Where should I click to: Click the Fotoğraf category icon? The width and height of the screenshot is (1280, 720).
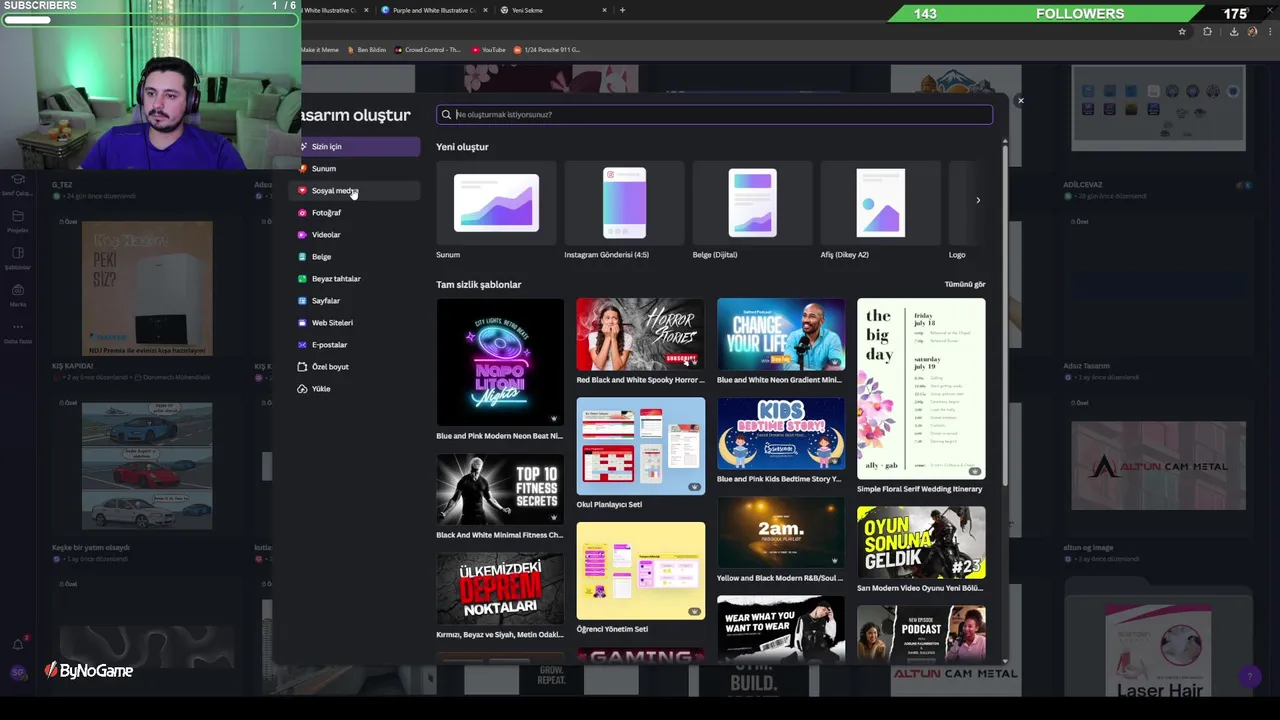pyautogui.click(x=302, y=213)
